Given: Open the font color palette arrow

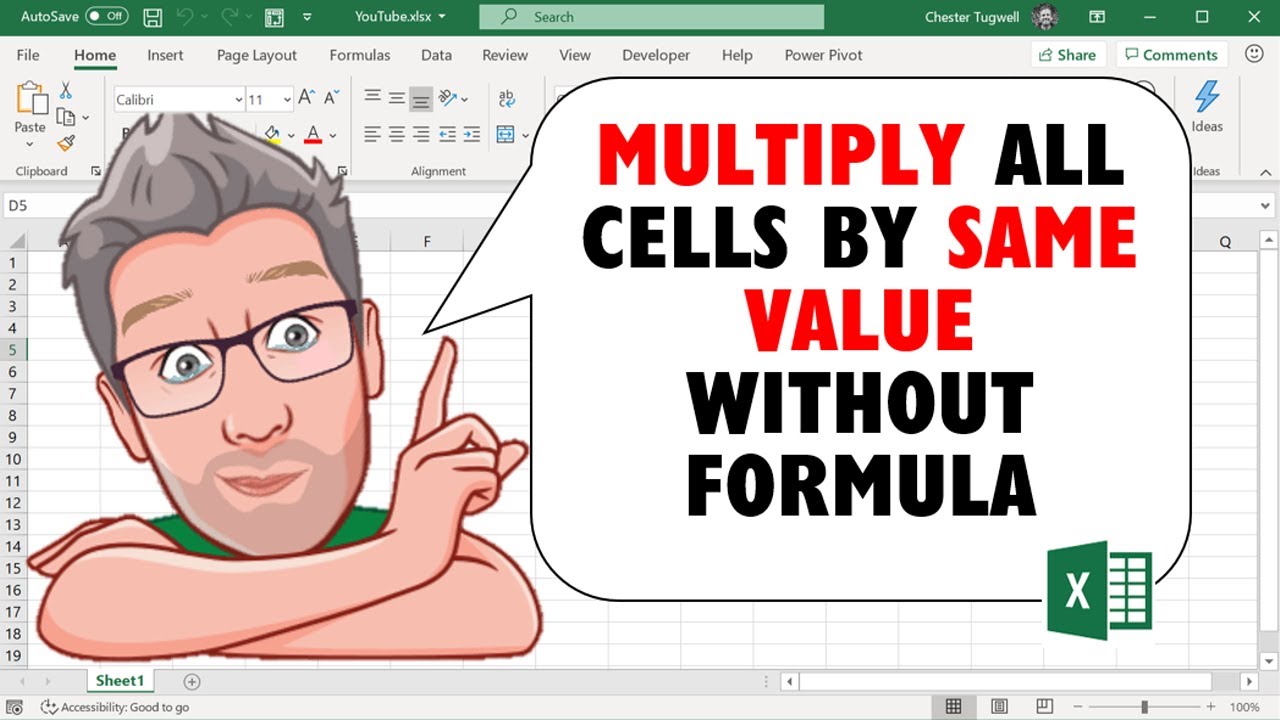Looking at the screenshot, I should [x=332, y=134].
